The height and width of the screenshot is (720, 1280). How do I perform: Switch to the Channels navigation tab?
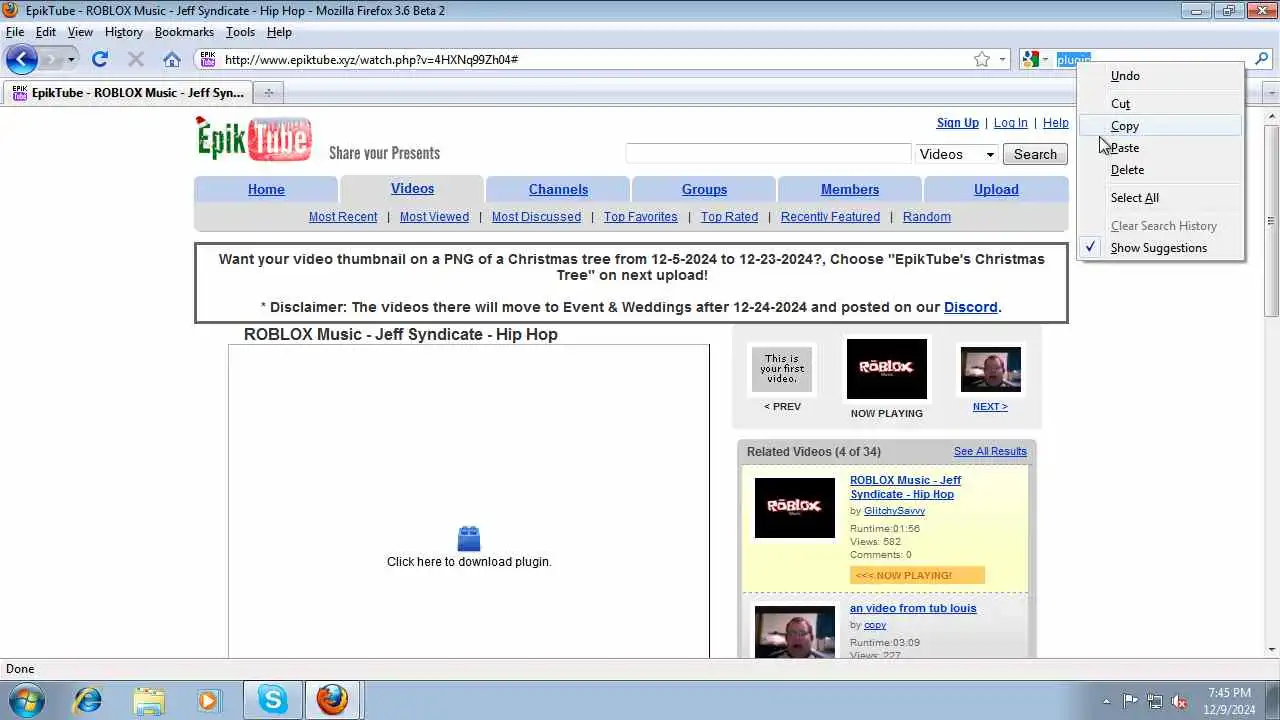[558, 189]
